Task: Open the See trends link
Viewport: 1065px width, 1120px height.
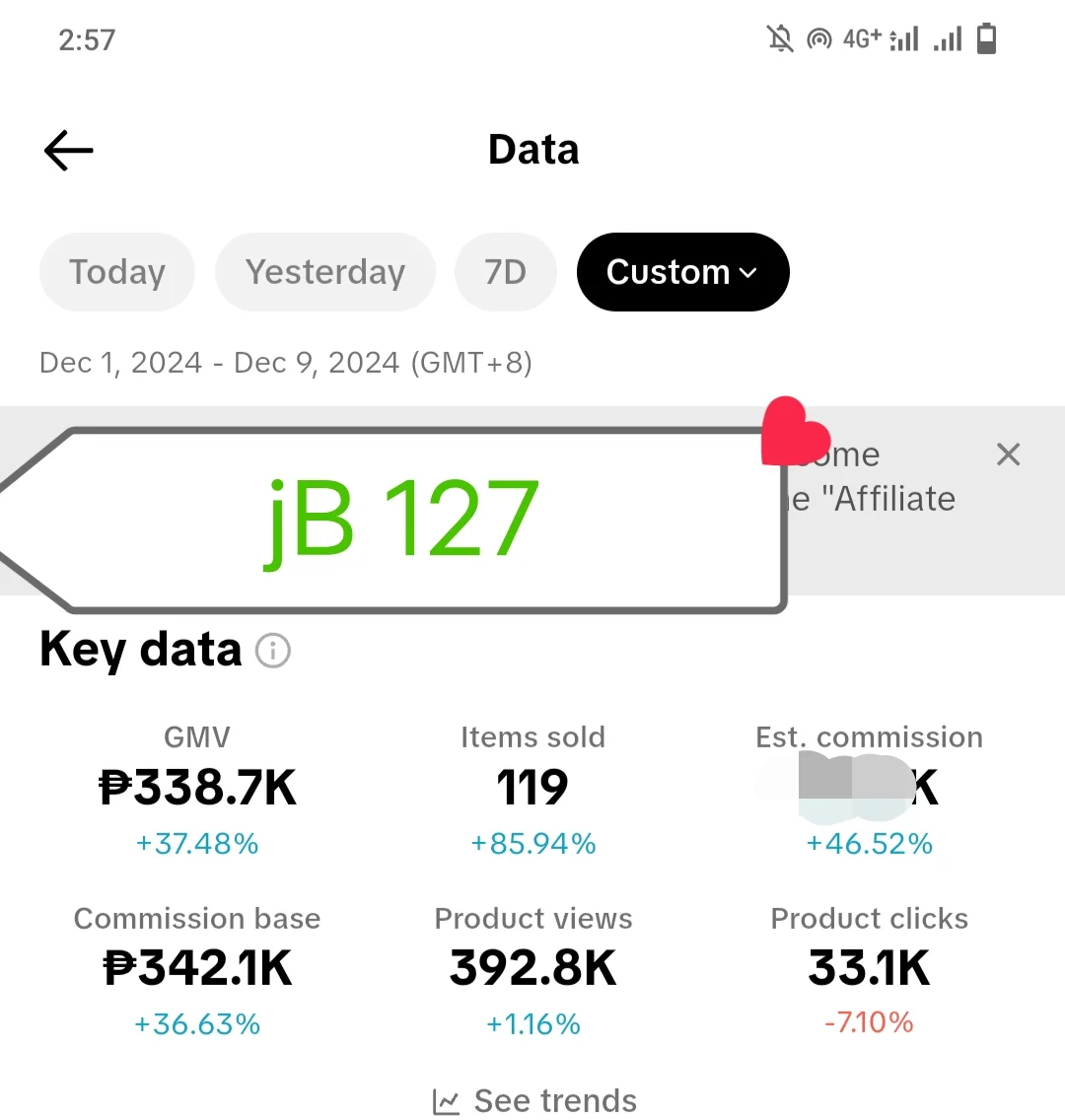Action: [534, 1101]
